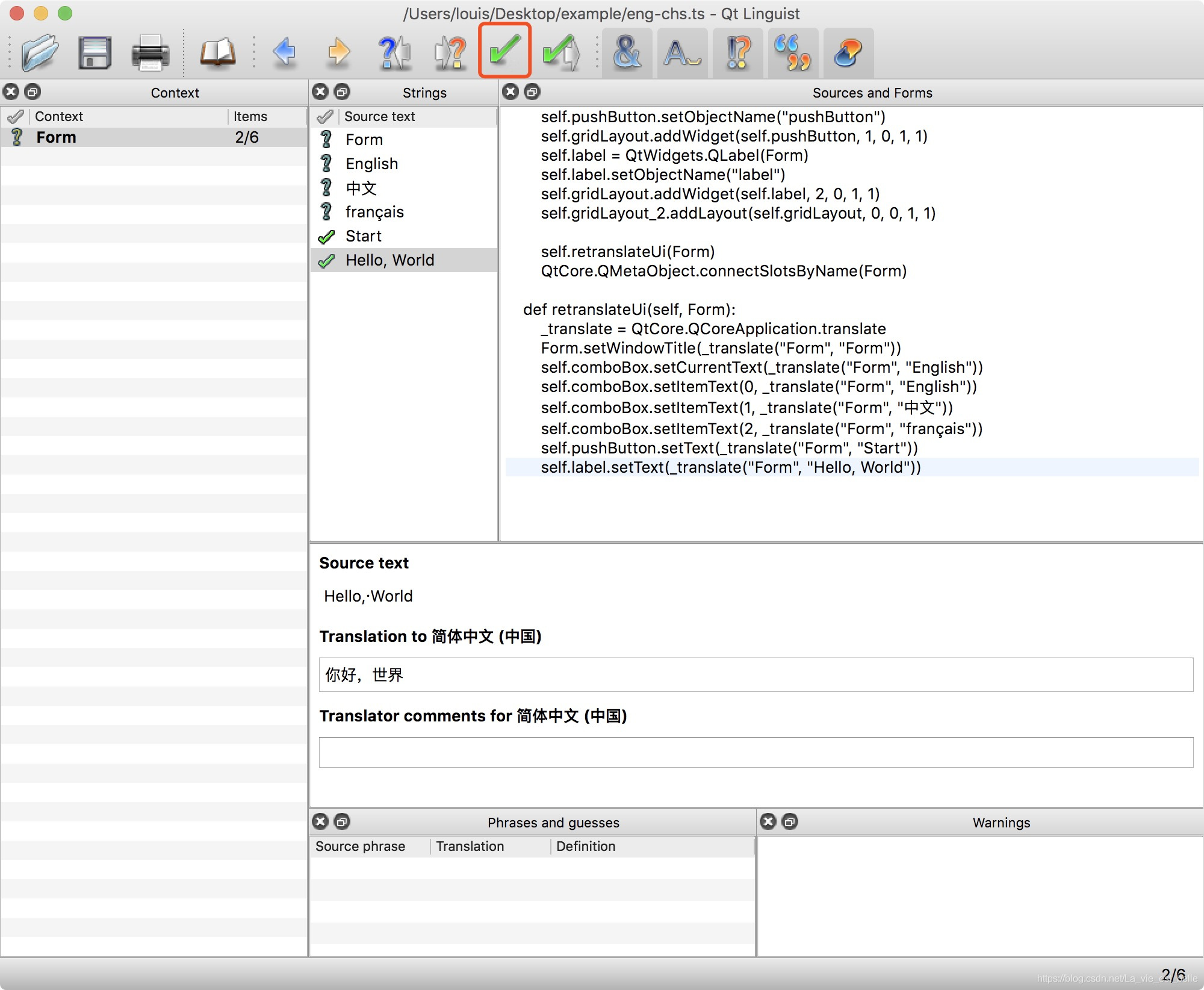This screenshot has height=990, width=1204.
Task: Toggle phrase matches quotes icon
Action: [x=793, y=53]
